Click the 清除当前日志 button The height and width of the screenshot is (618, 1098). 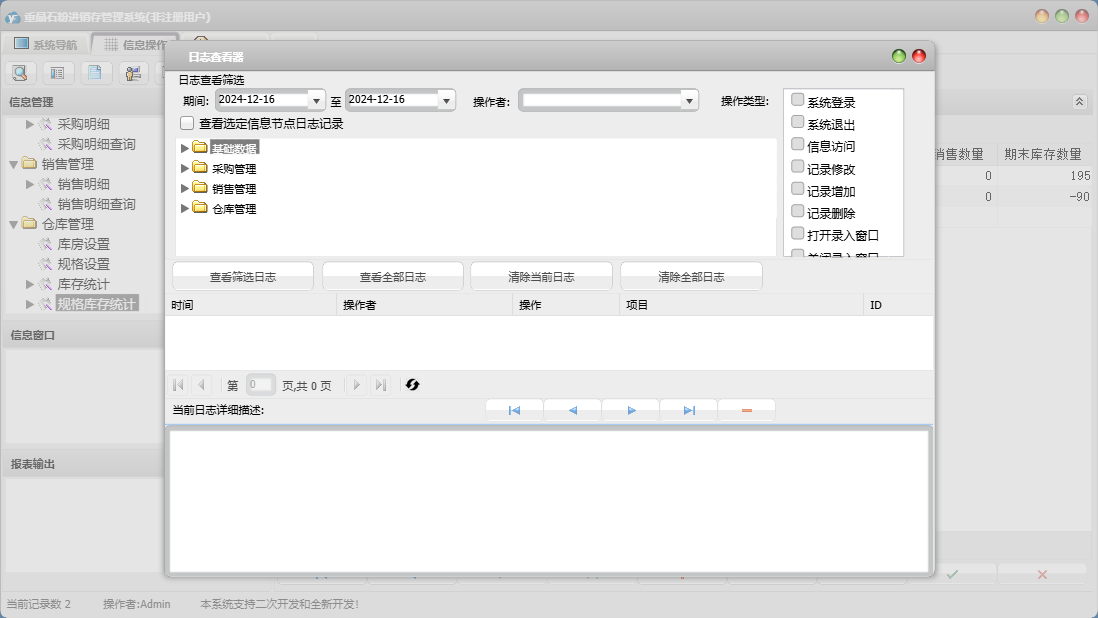(x=541, y=276)
